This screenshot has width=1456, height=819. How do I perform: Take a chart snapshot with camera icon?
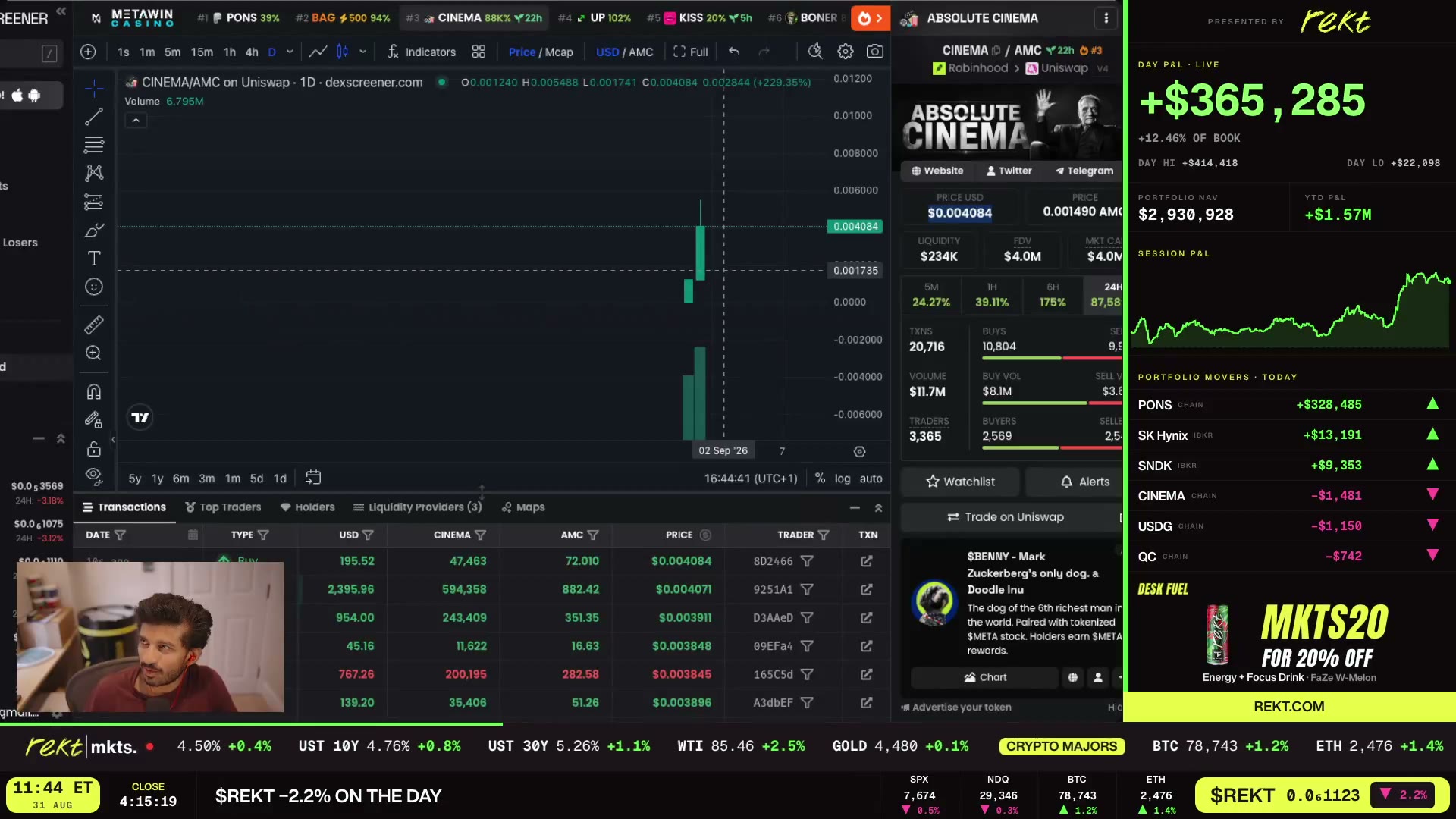tap(875, 52)
